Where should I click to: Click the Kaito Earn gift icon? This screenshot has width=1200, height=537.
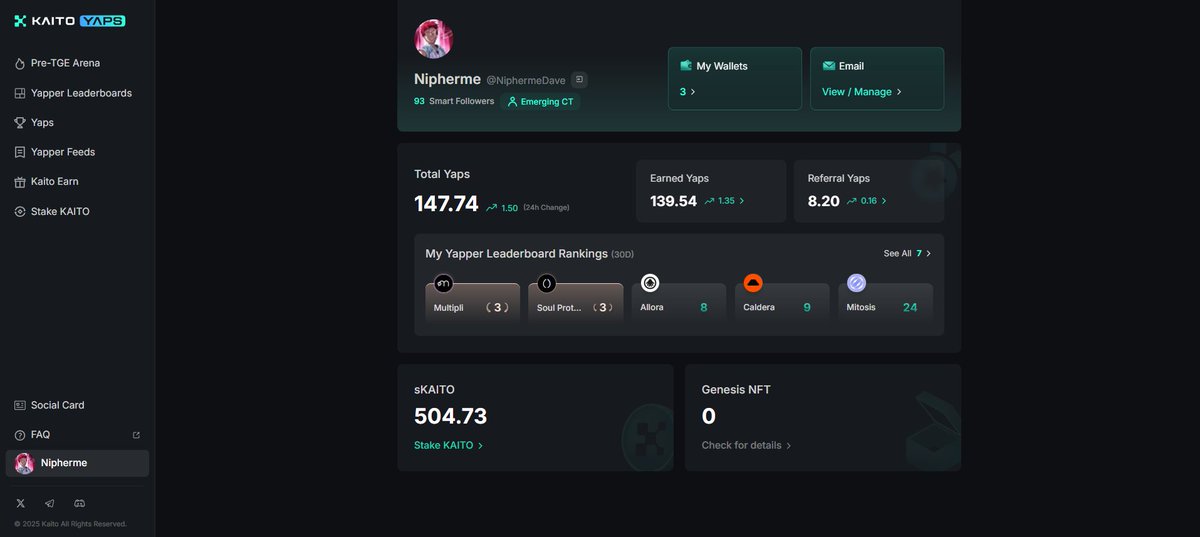point(20,182)
